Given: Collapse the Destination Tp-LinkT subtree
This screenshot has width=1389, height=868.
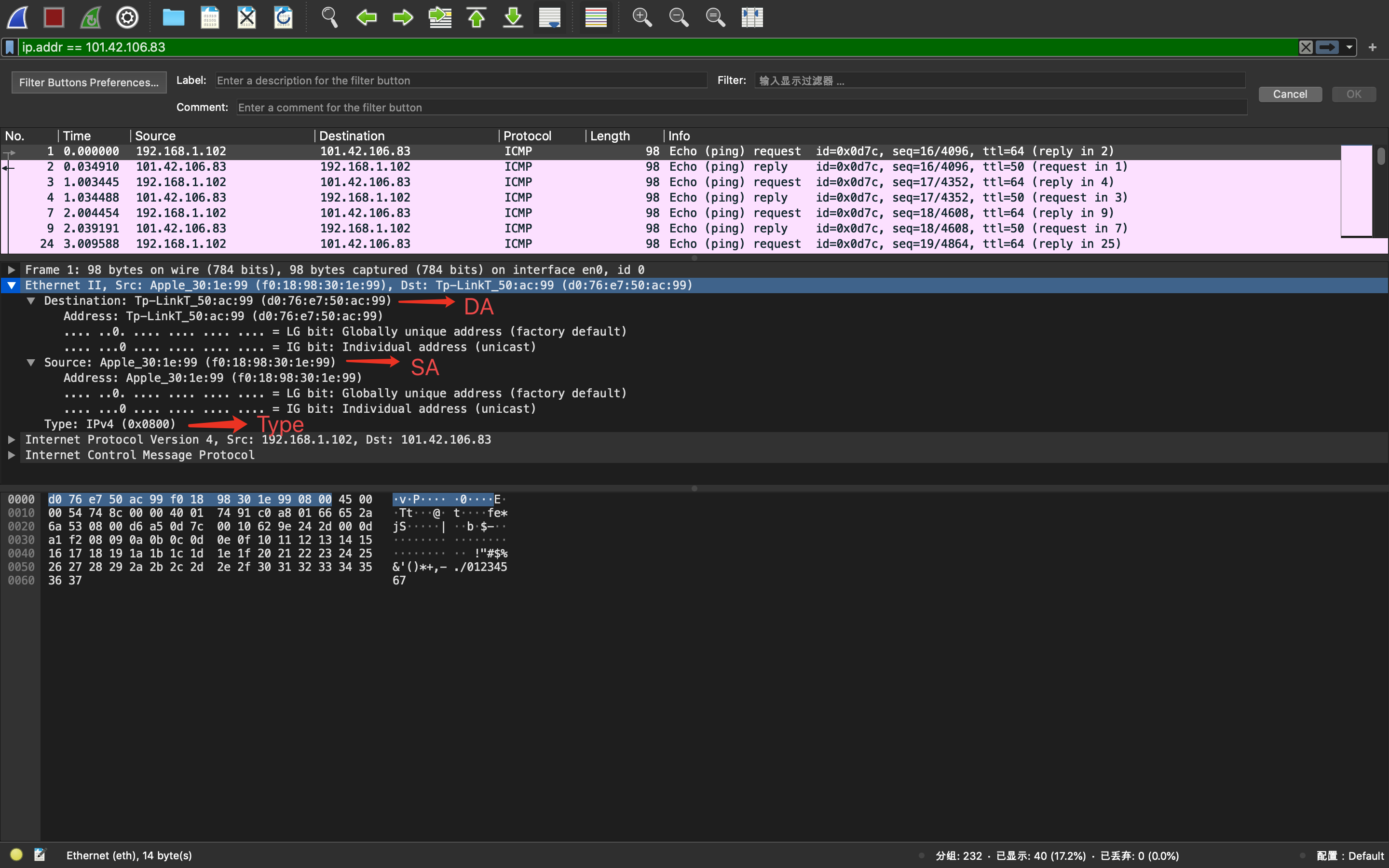Looking at the screenshot, I should [31, 301].
